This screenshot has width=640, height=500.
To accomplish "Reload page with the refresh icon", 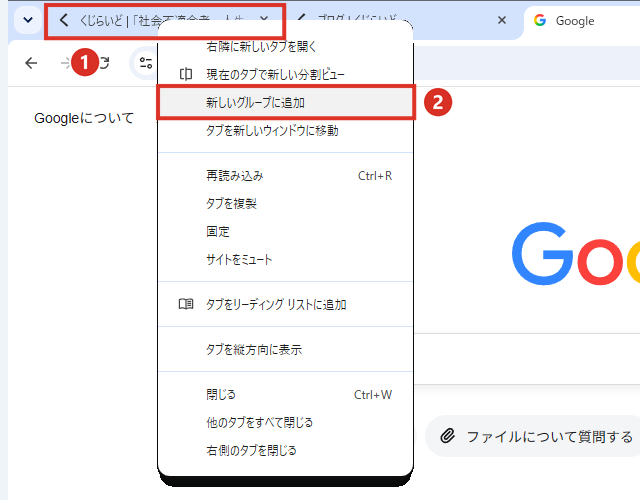I will tap(104, 63).
